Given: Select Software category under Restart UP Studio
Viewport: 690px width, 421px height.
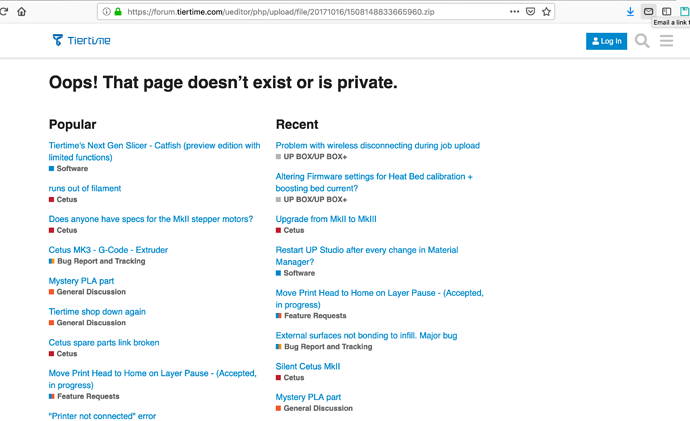Looking at the screenshot, I should (x=295, y=273).
